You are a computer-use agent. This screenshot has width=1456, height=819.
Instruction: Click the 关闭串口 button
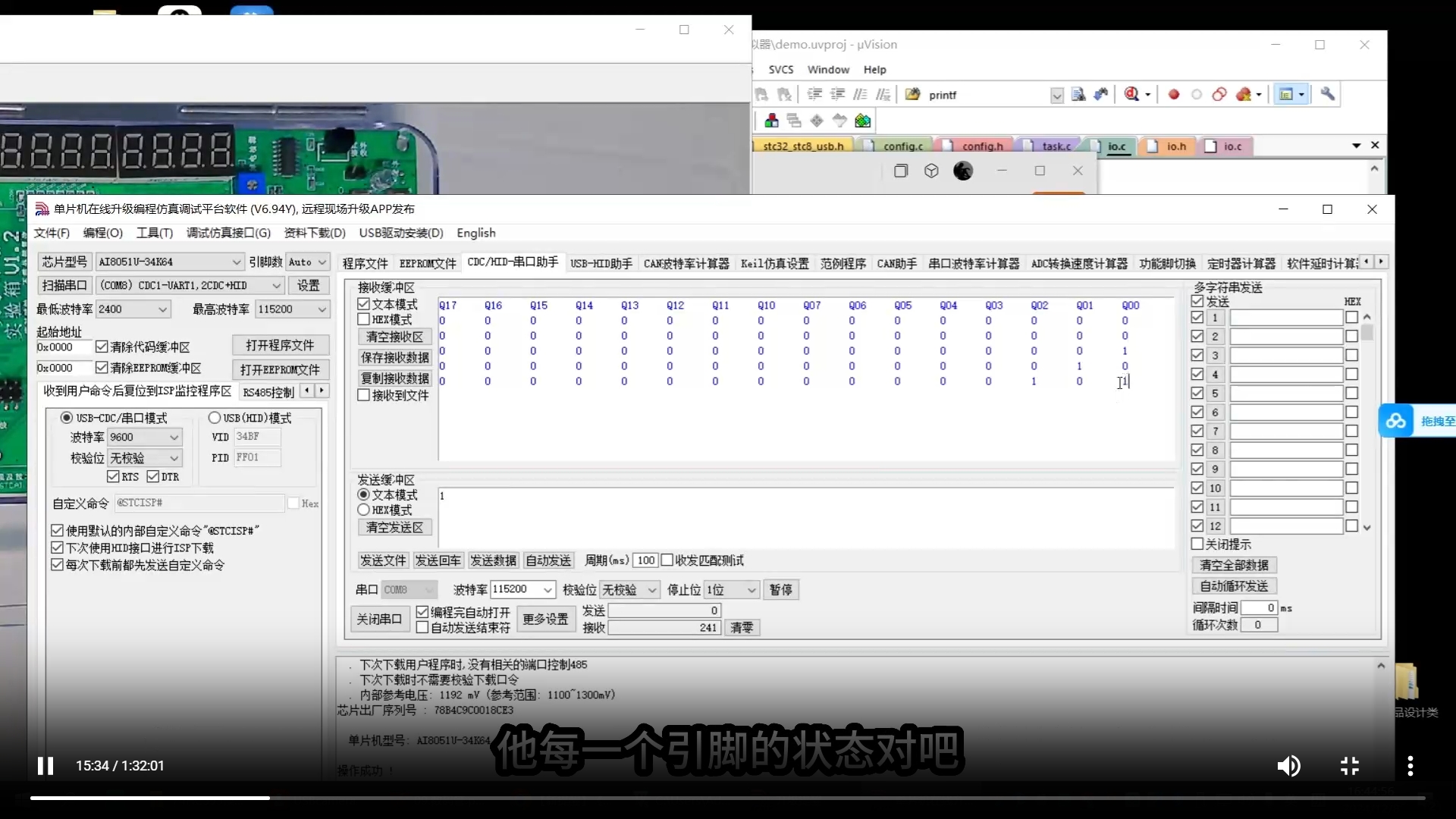tap(379, 619)
